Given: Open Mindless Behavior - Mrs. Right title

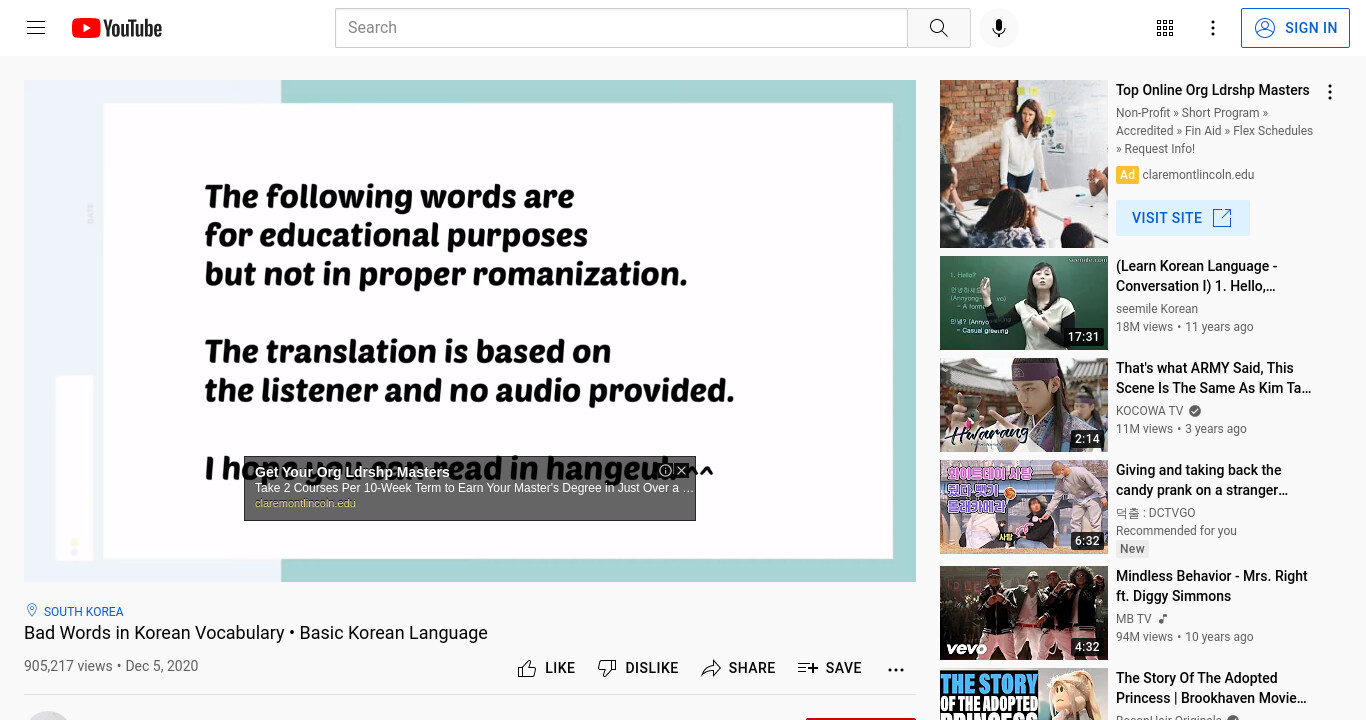Looking at the screenshot, I should (1211, 586).
